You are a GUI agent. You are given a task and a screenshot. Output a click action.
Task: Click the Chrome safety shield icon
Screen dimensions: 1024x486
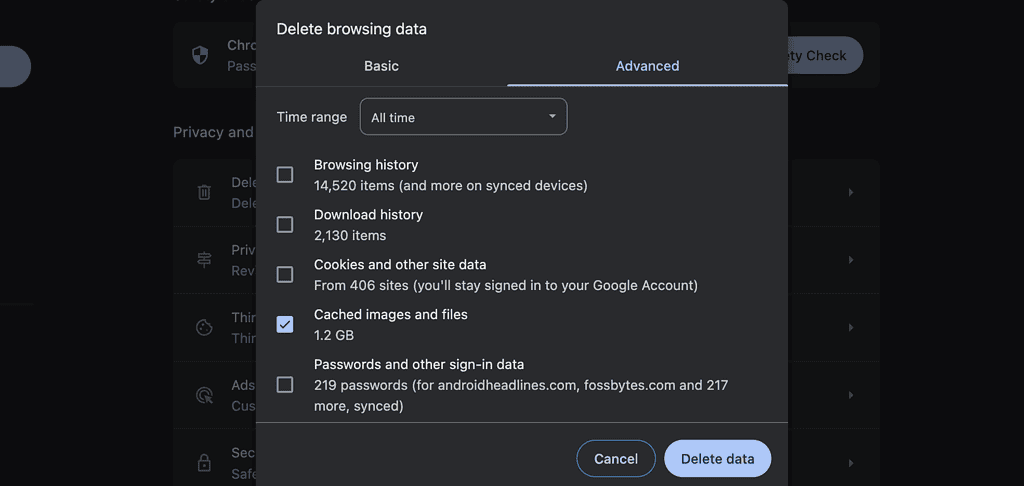tap(200, 55)
